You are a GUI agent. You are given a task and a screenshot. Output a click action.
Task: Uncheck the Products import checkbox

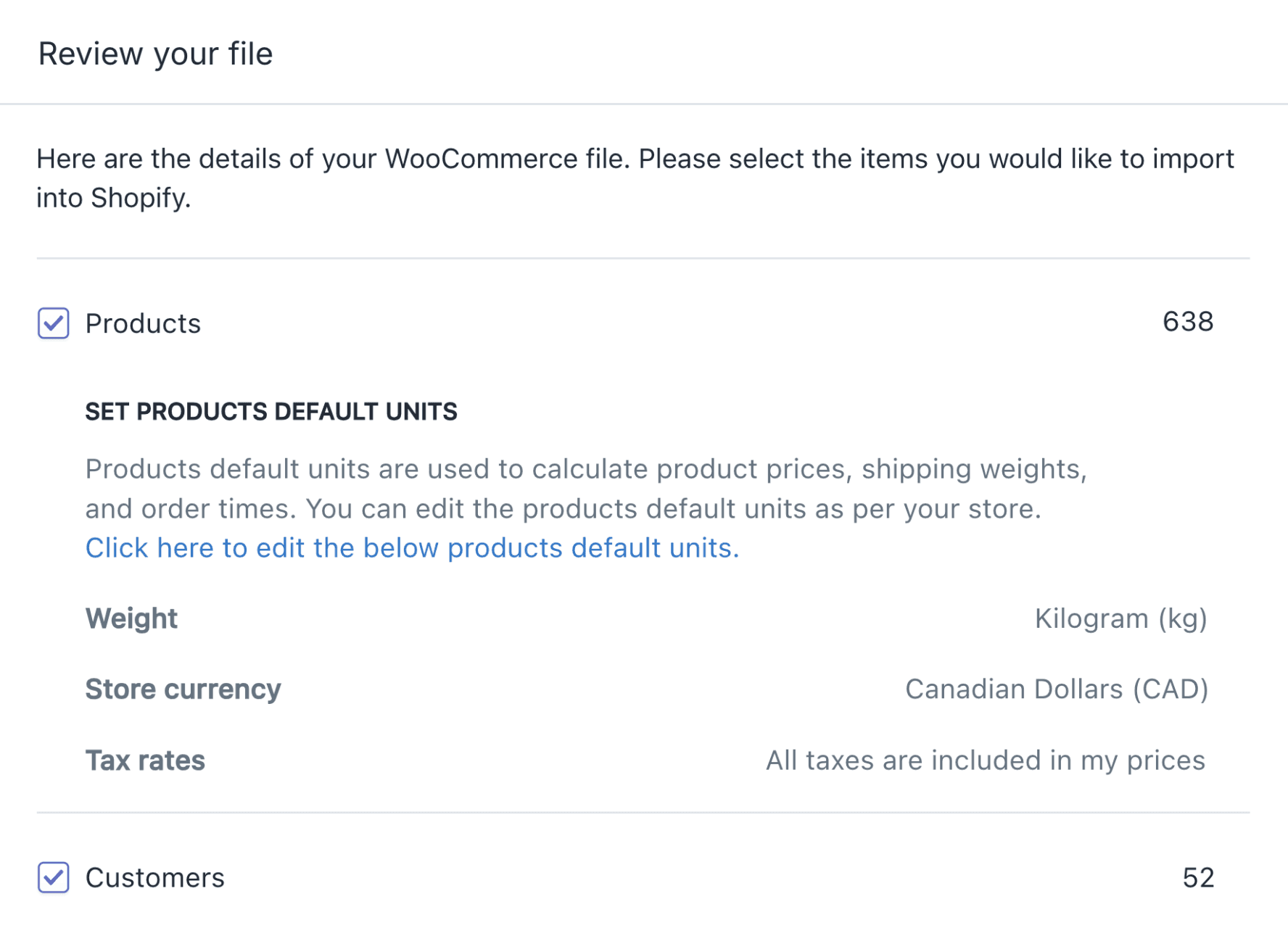54,323
